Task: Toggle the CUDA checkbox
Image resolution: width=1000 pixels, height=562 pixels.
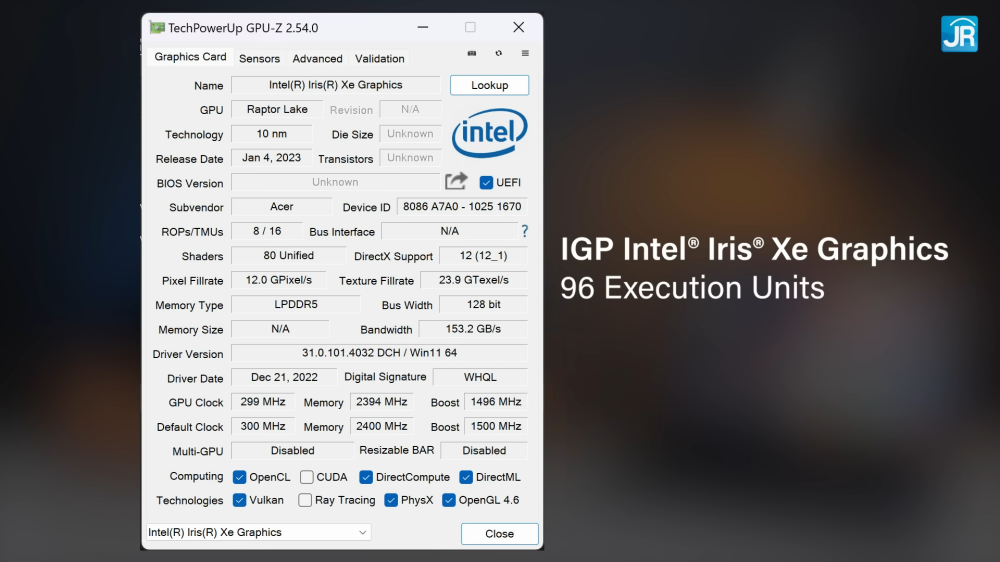Action: pos(307,477)
